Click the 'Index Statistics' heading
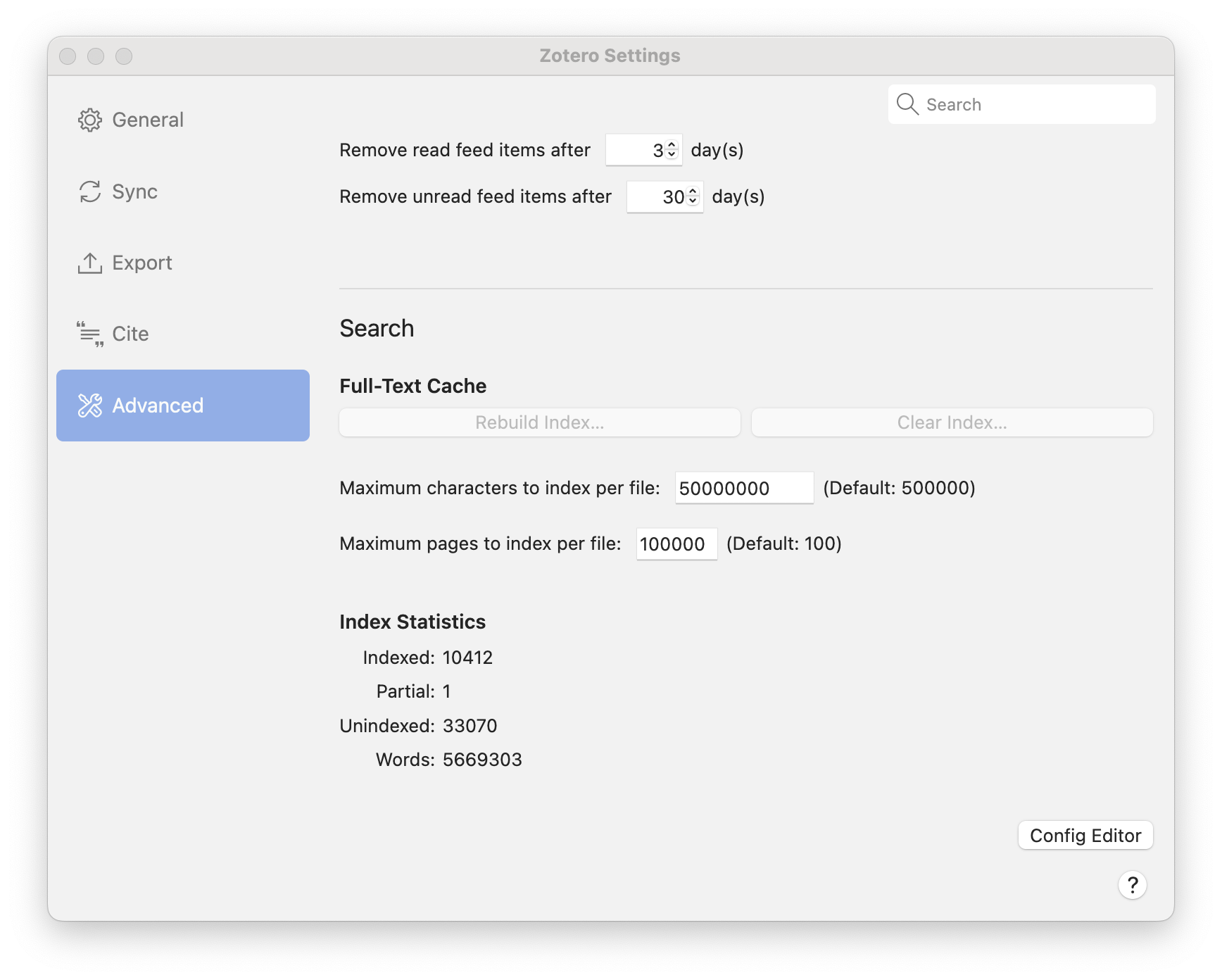The height and width of the screenshot is (980, 1222). click(412, 622)
